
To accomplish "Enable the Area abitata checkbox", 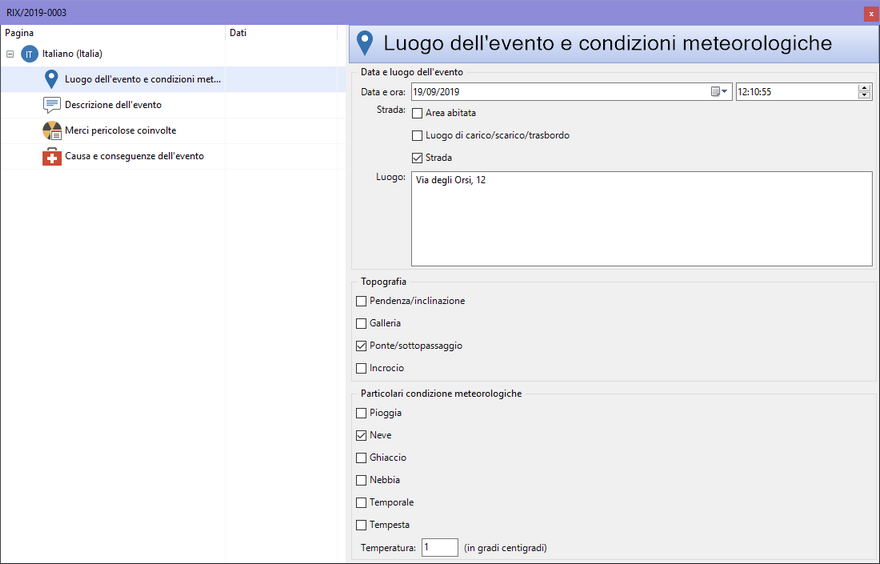I will tap(417, 113).
